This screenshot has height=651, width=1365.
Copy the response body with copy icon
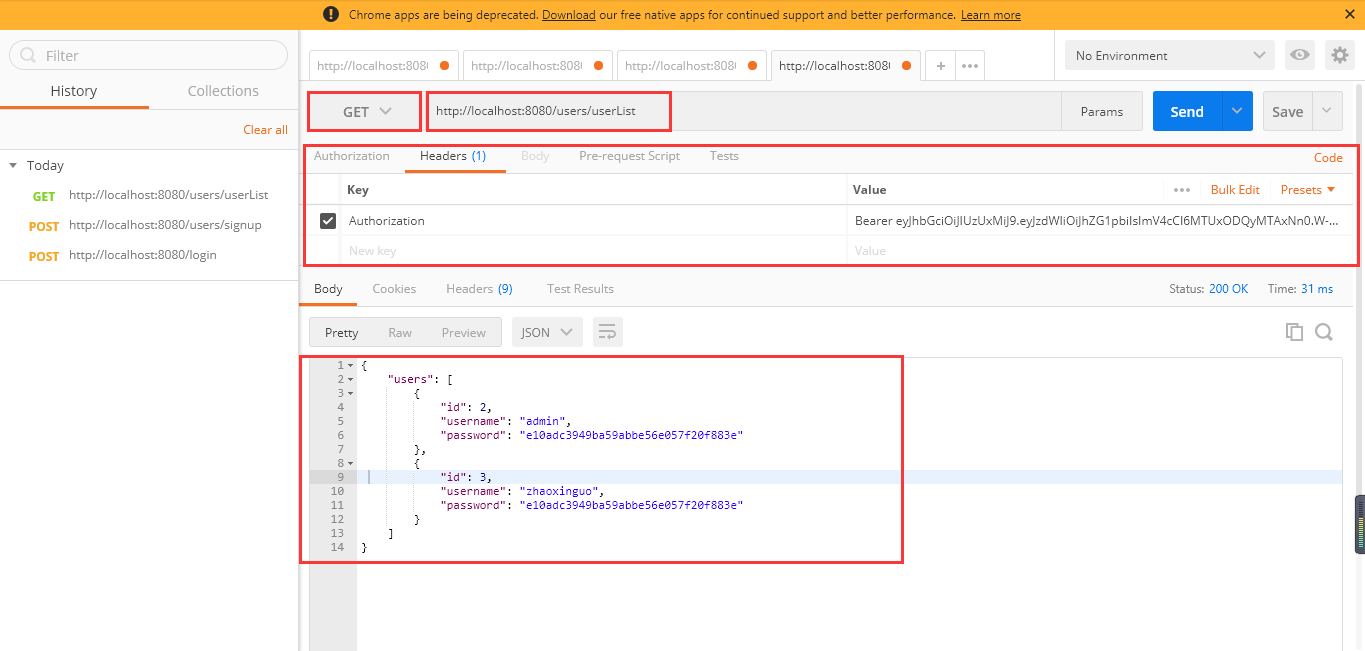(x=1294, y=332)
